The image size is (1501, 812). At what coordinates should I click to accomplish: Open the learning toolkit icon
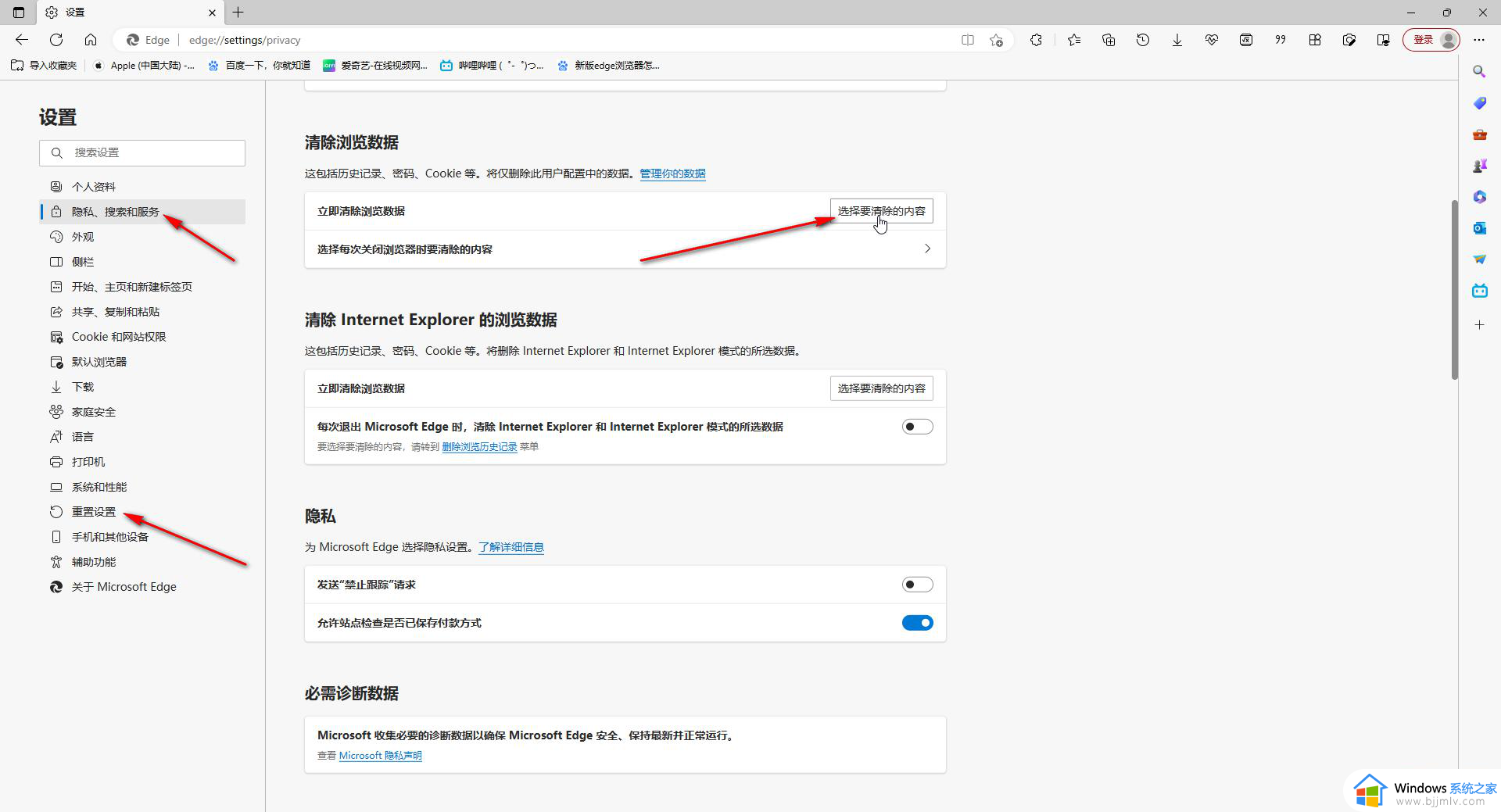(1384, 40)
